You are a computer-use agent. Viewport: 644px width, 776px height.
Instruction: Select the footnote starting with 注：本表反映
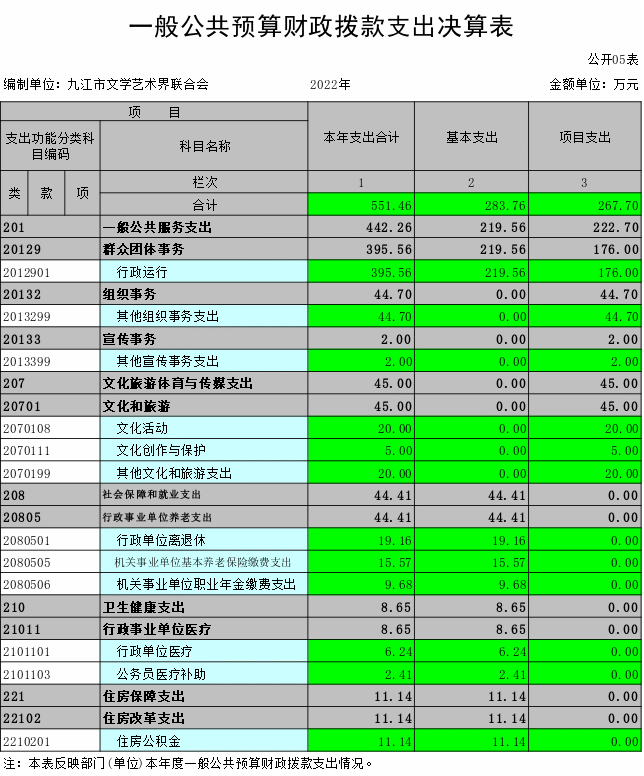pos(188,763)
